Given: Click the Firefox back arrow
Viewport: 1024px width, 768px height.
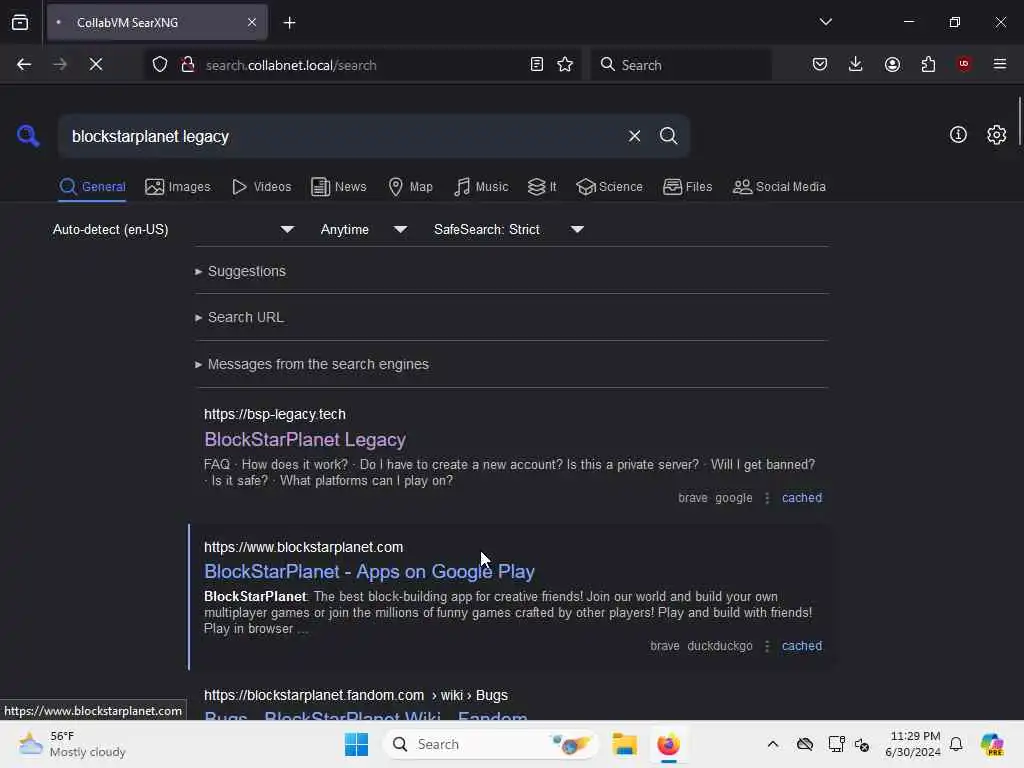Looking at the screenshot, I should point(24,64).
